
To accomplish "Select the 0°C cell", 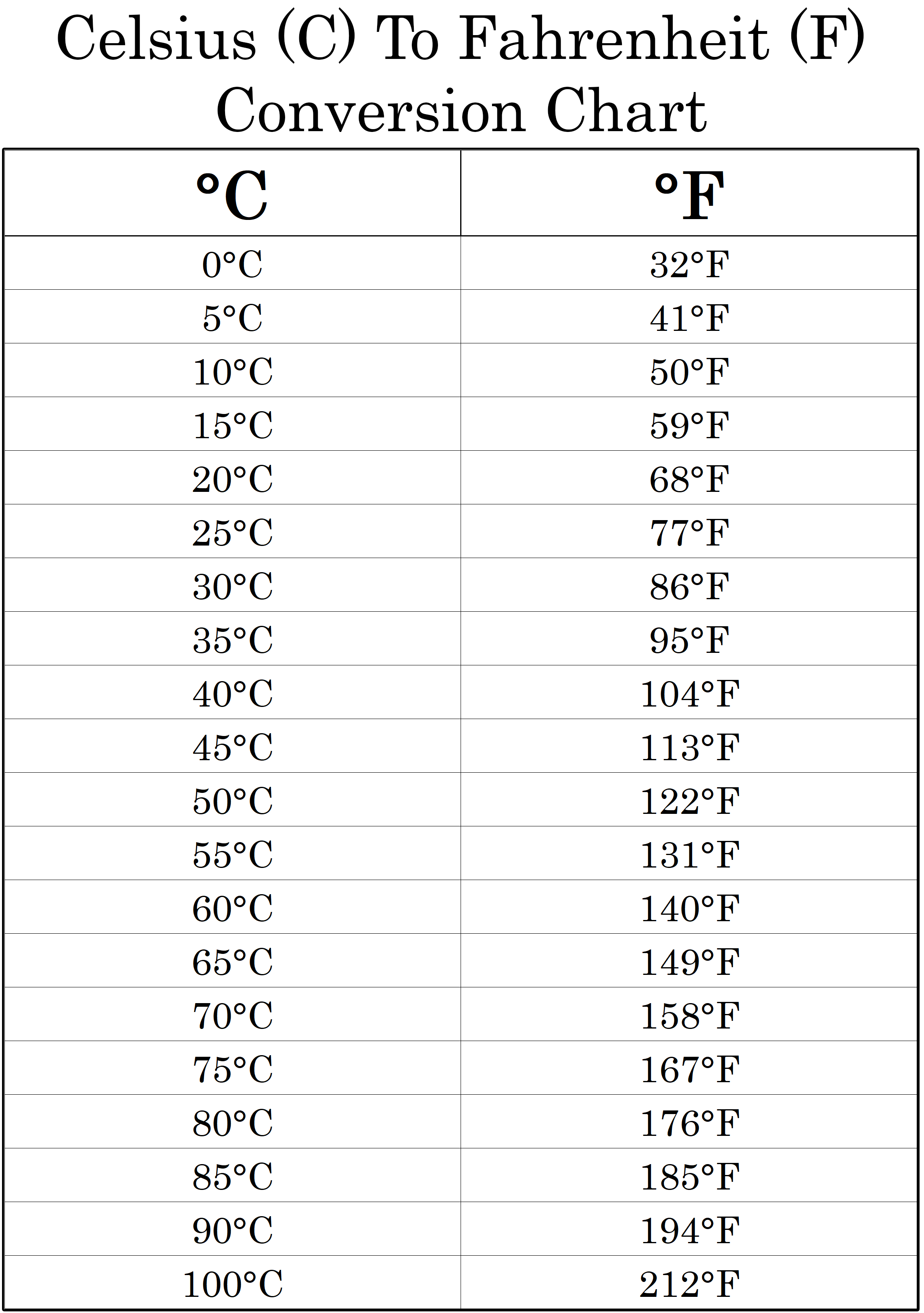I will [232, 265].
